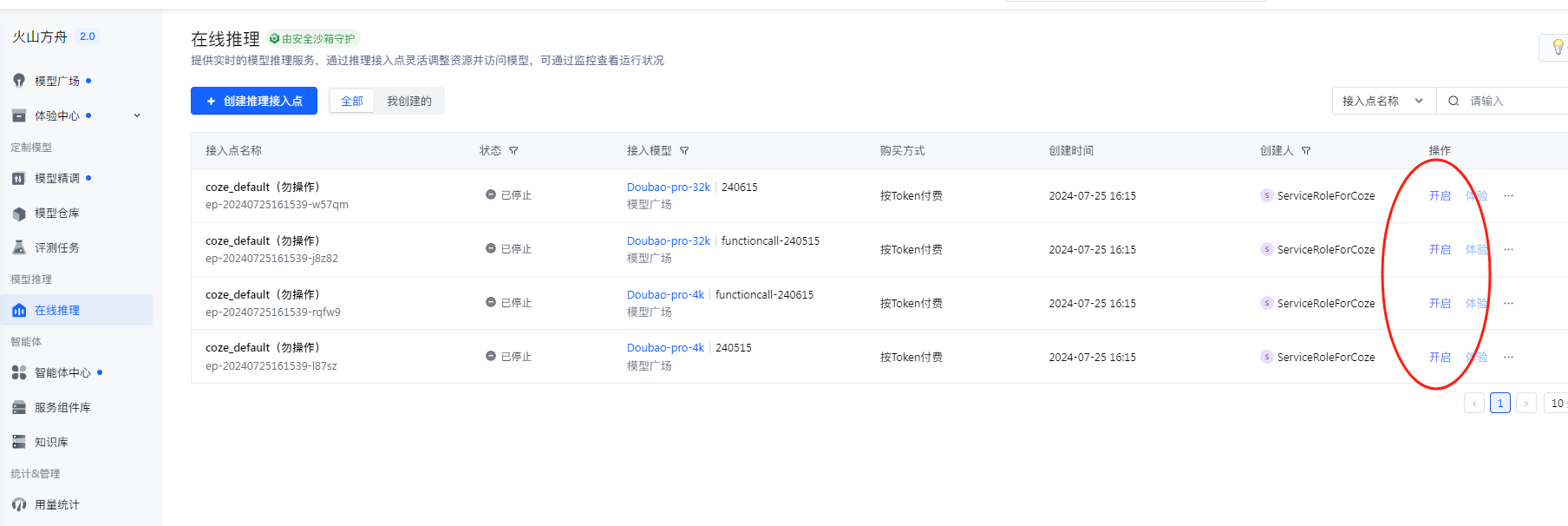Expand the 体验中心 sidebar chevron

(x=137, y=115)
